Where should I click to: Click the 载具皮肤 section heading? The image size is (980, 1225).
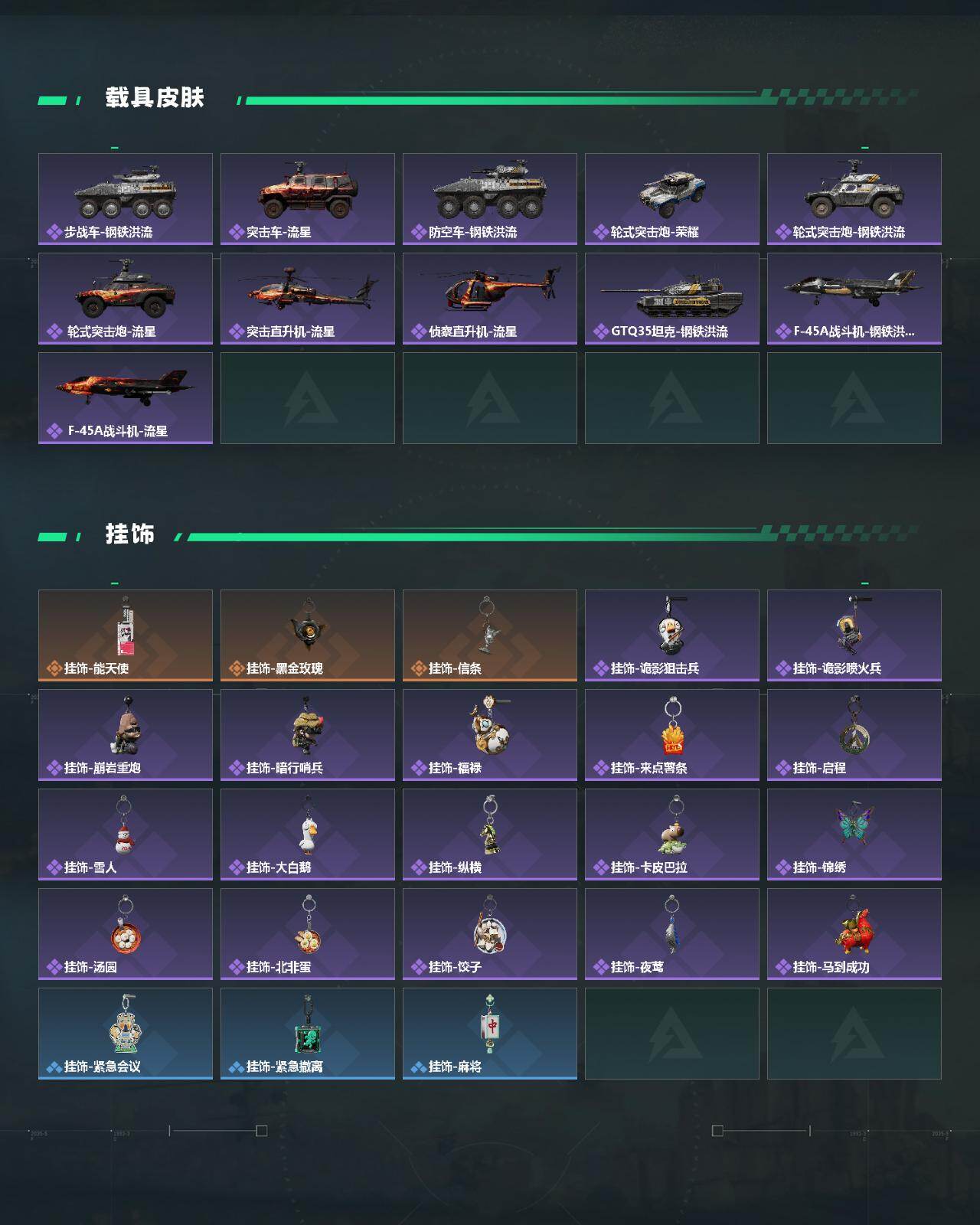(x=155, y=98)
